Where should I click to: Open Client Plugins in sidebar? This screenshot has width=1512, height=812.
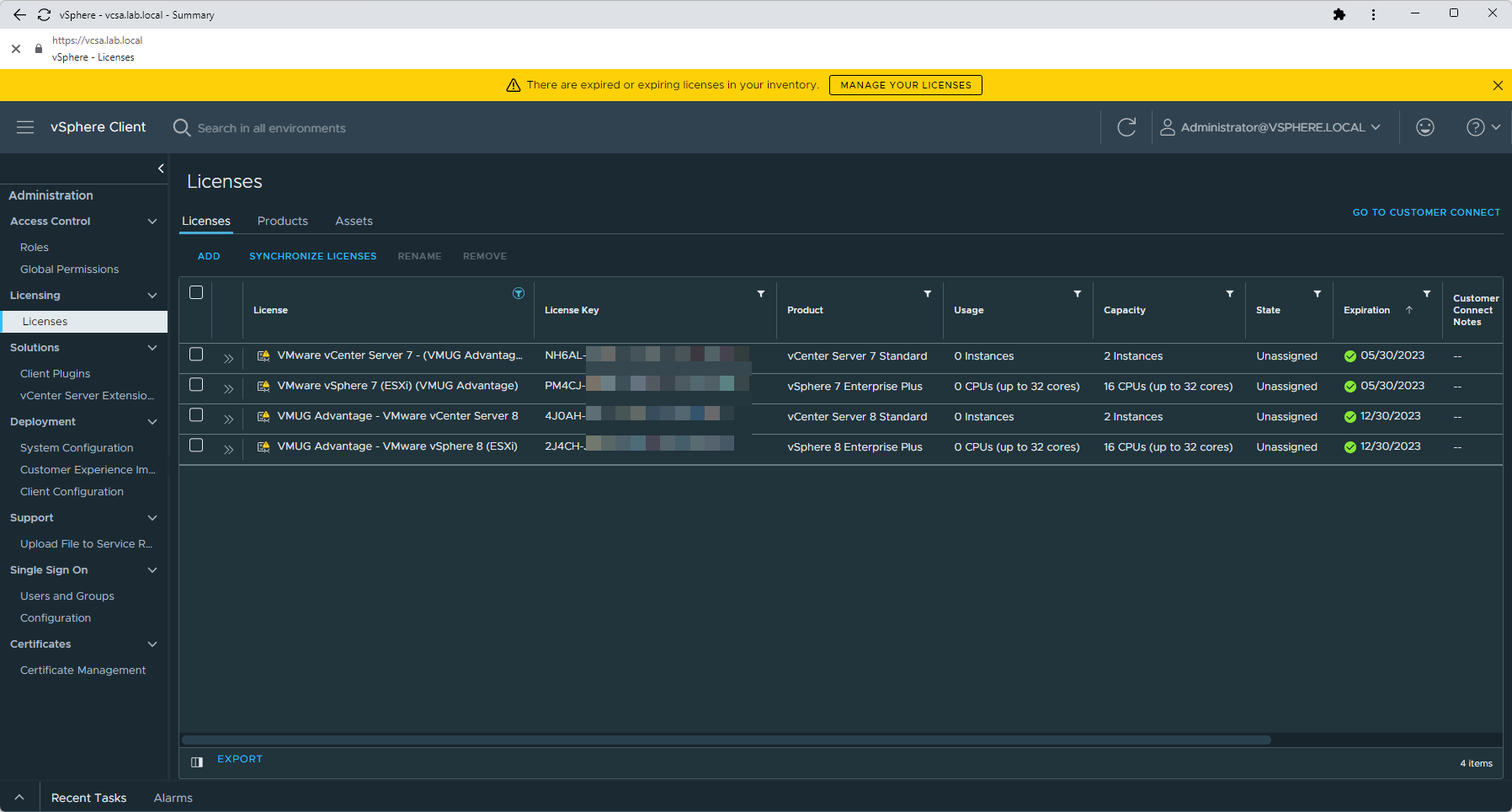(56, 374)
